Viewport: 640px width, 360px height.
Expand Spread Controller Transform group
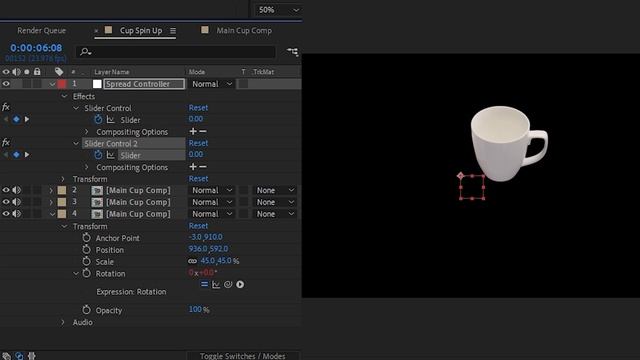(63, 179)
